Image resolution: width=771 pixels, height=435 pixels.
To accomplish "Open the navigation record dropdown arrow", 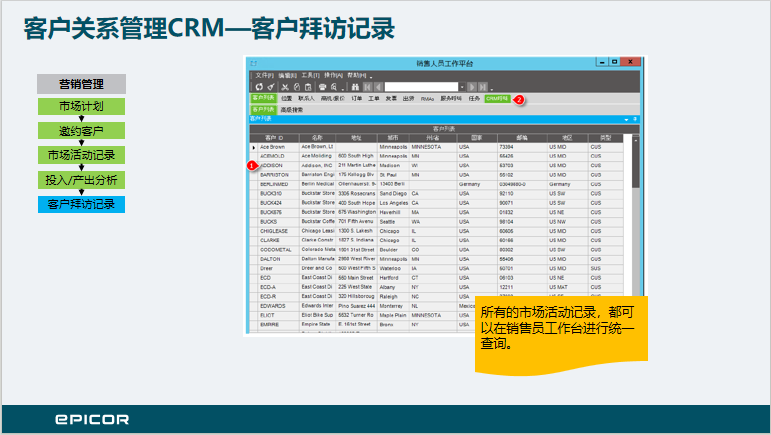I will click(462, 87).
